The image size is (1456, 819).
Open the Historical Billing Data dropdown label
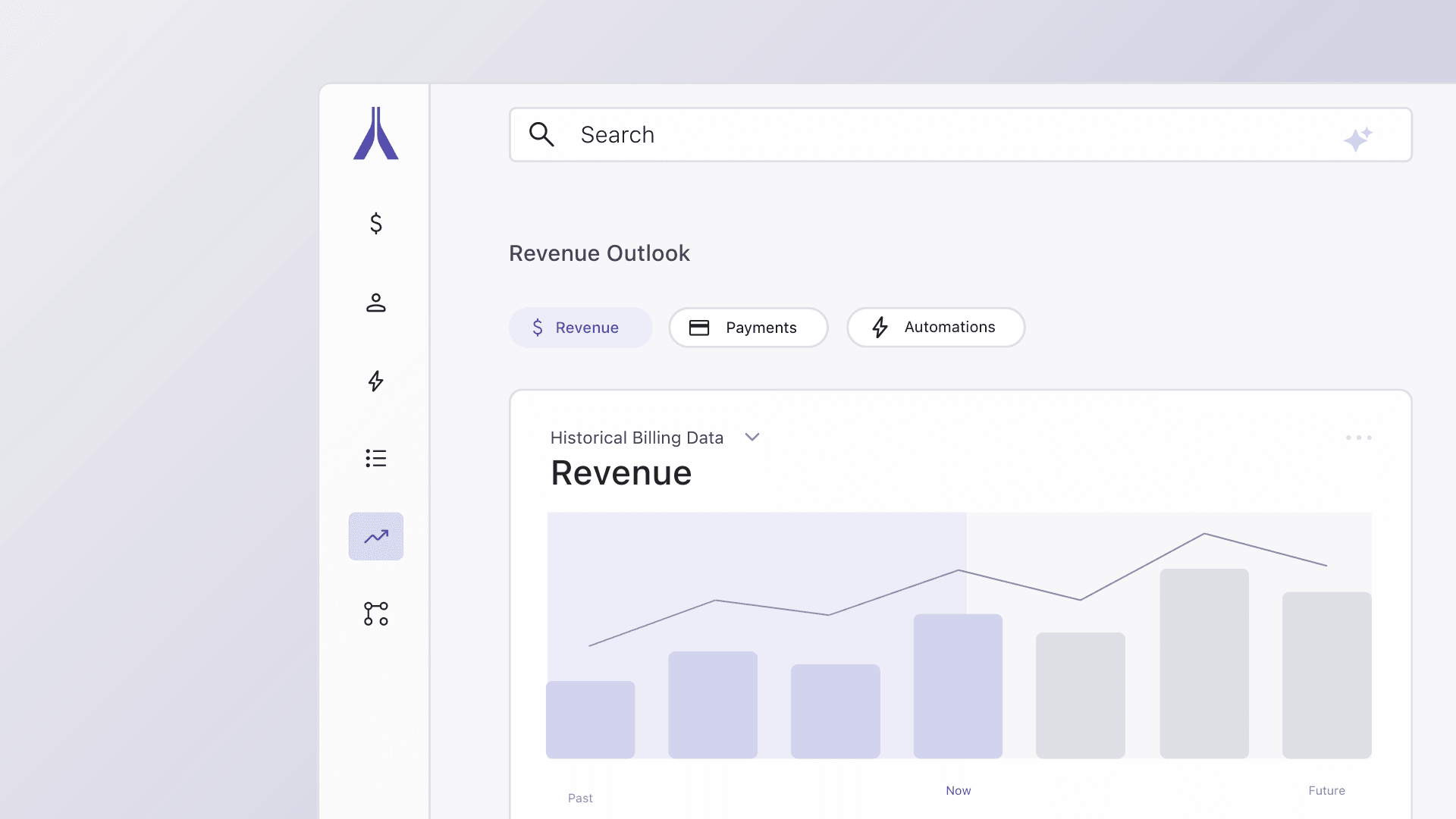tap(636, 438)
